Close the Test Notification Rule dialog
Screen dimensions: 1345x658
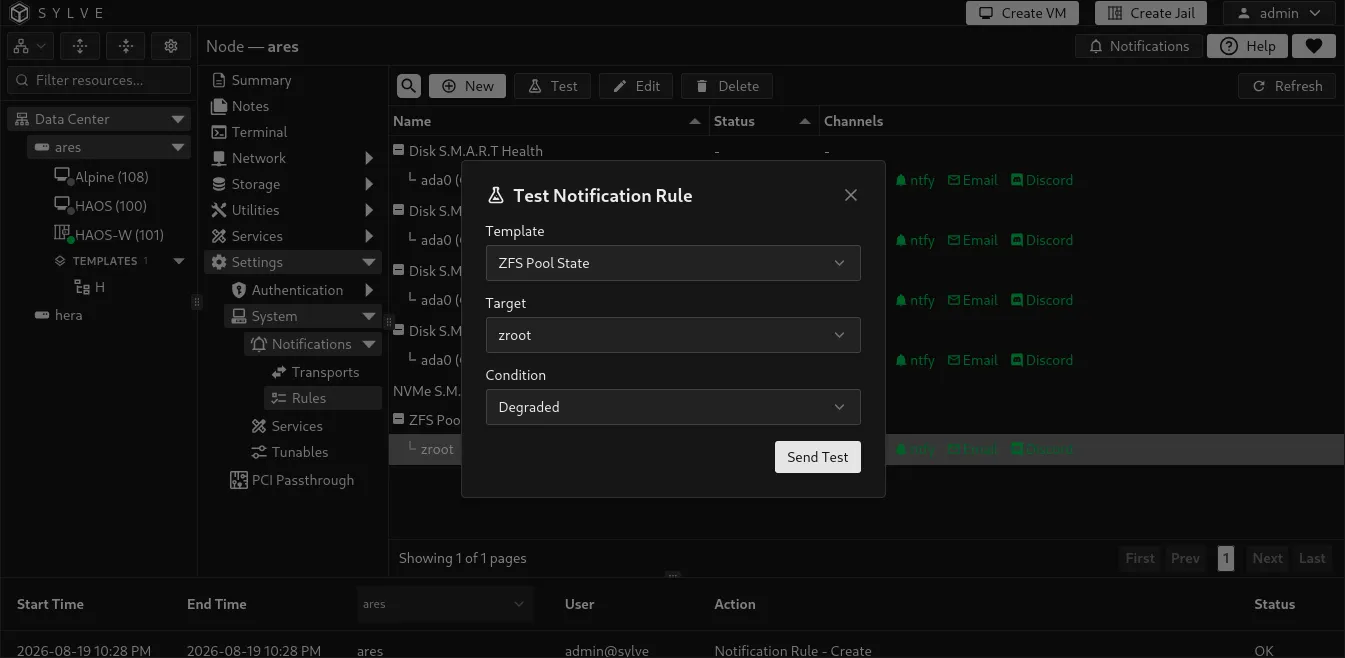851,195
